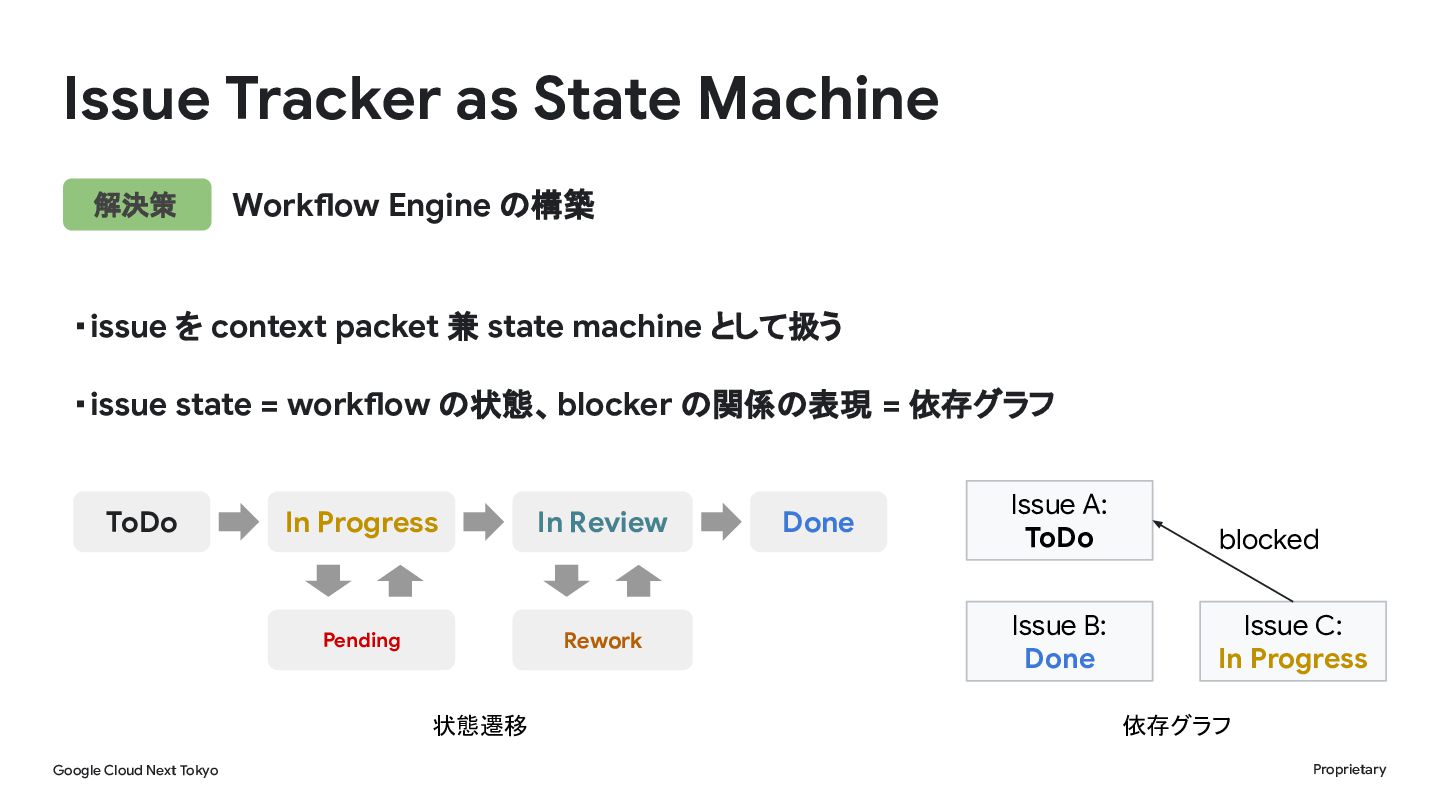Click the Issue A: ToDo node
Viewport: 1440px width, 810px height.
pos(1059,521)
